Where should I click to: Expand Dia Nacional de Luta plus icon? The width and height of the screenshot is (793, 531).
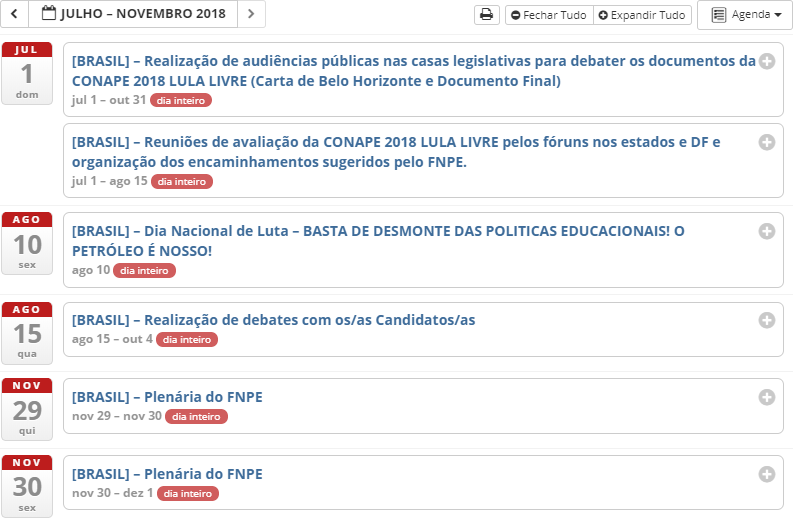point(767,231)
